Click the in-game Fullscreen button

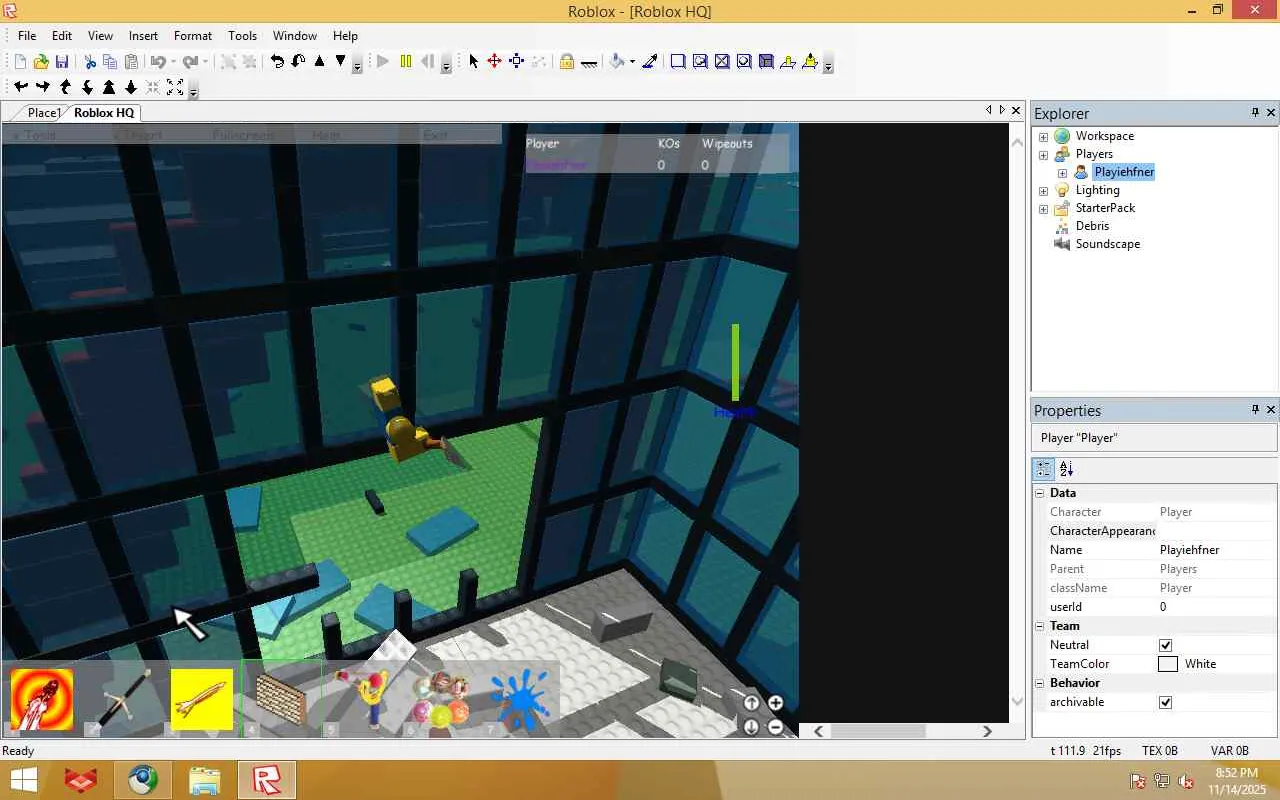click(243, 135)
